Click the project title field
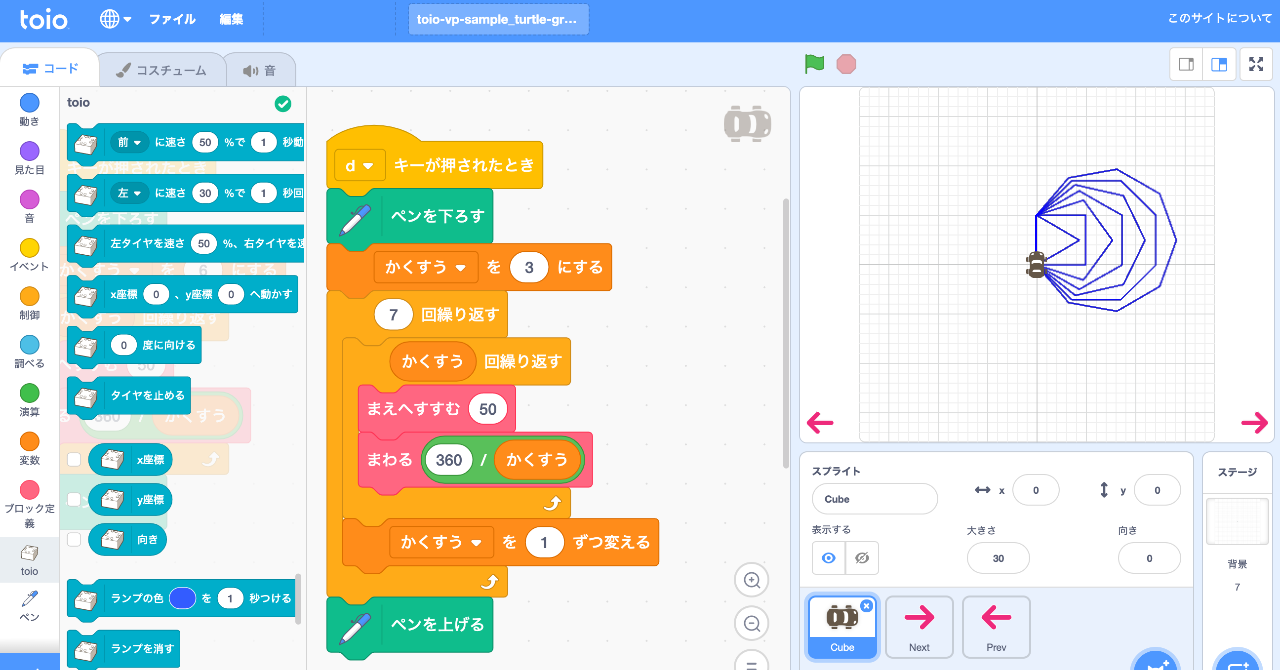The width and height of the screenshot is (1280, 670). 498,18
